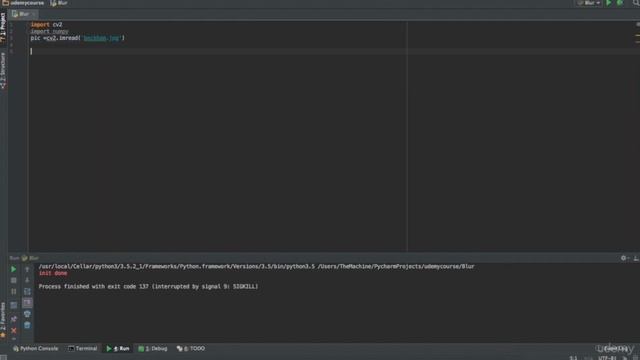Click the image filename string in imread call
Screen dimensions: 640x360
pos(102,38)
